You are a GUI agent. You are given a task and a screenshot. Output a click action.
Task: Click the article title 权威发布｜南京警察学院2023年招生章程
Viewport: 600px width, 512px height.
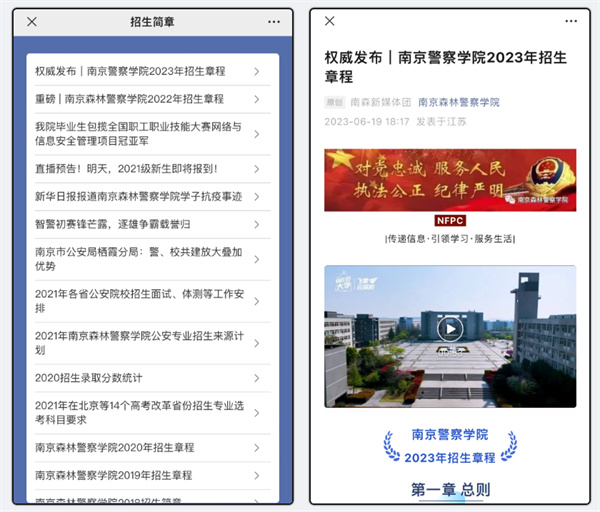click(x=446, y=67)
